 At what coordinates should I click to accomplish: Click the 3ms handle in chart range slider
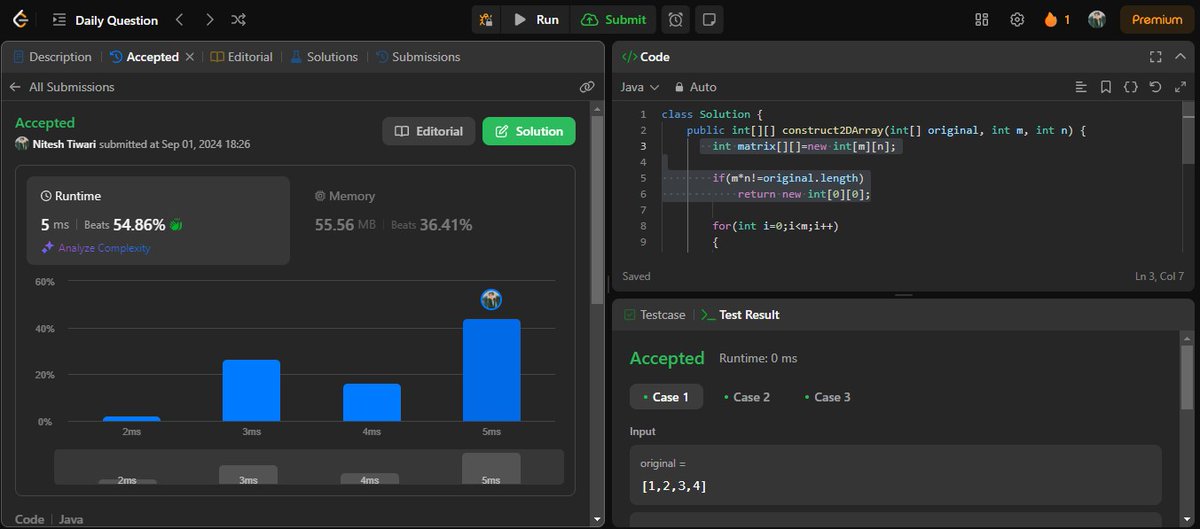(249, 475)
